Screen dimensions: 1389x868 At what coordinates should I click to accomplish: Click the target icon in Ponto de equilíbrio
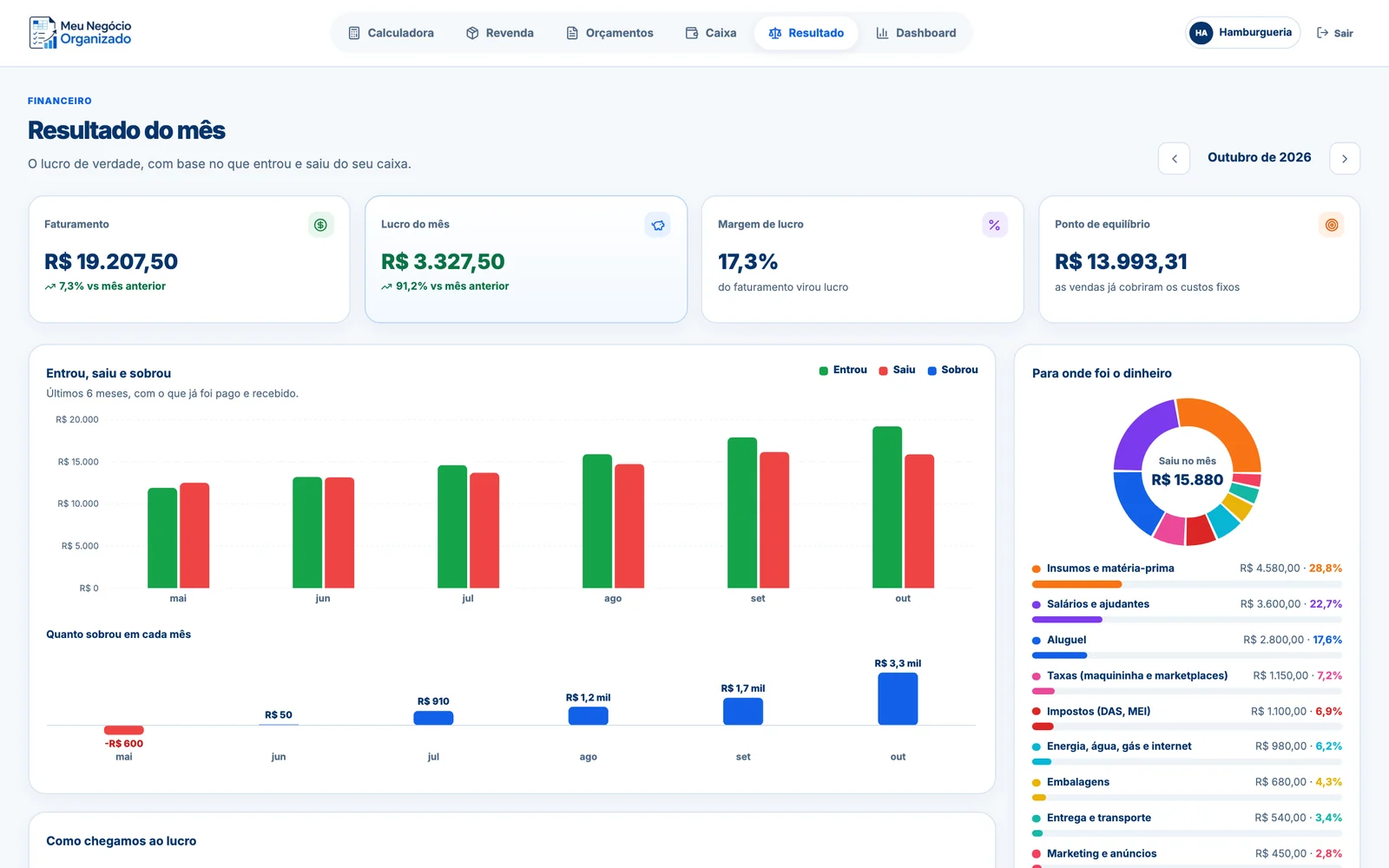pyautogui.click(x=1332, y=225)
